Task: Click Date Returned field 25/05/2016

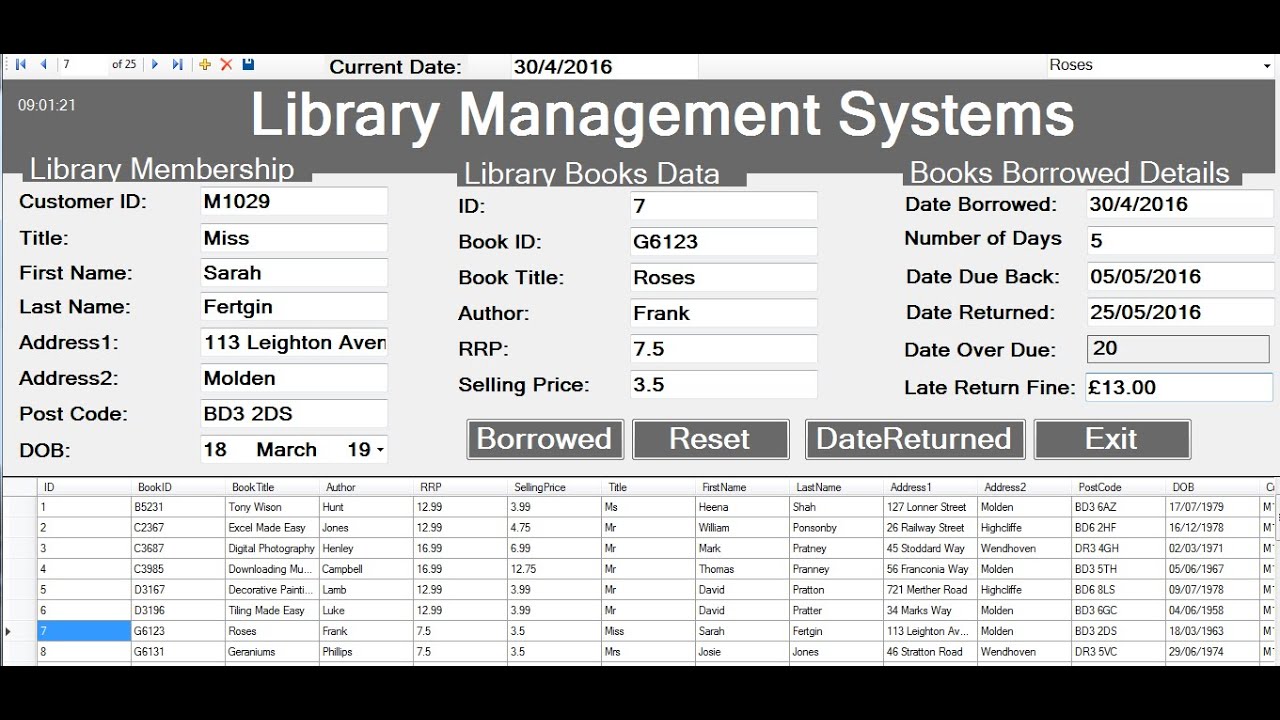Action: pyautogui.click(x=1180, y=312)
